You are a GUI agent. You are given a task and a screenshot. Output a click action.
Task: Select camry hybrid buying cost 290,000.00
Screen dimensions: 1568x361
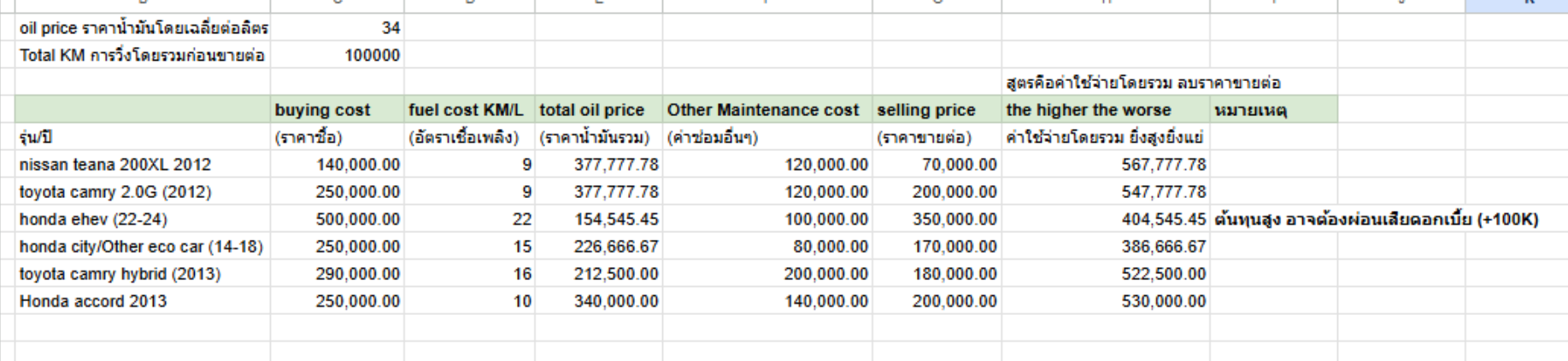[x=338, y=274]
